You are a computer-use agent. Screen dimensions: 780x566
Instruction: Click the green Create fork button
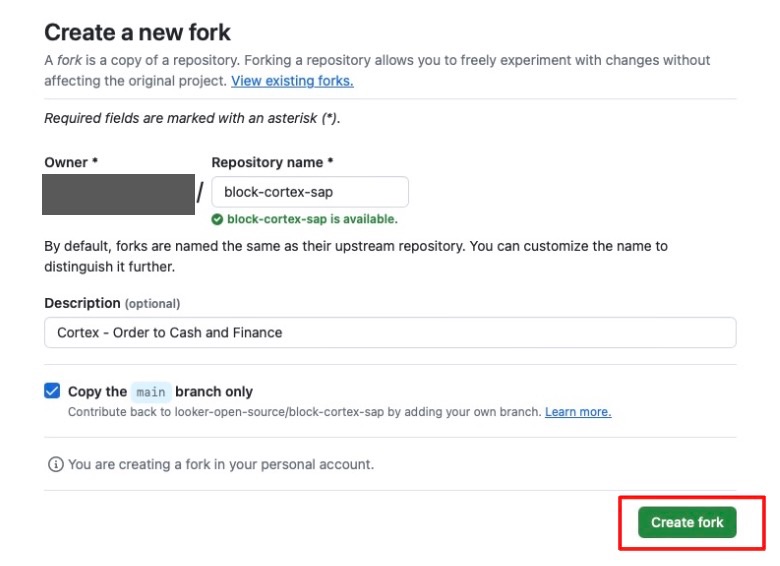(687, 522)
